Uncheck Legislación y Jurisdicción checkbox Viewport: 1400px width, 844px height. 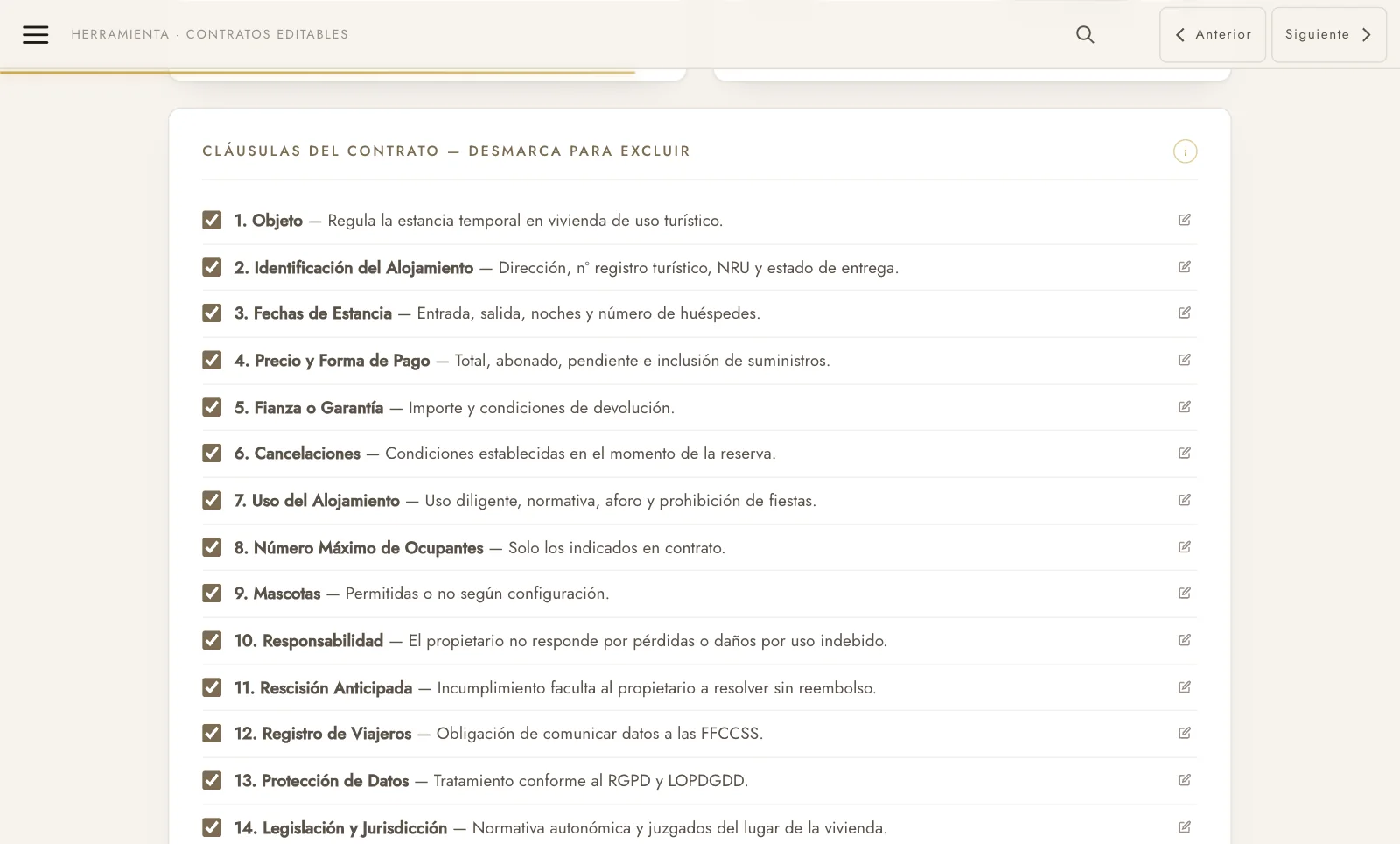pyautogui.click(x=212, y=827)
